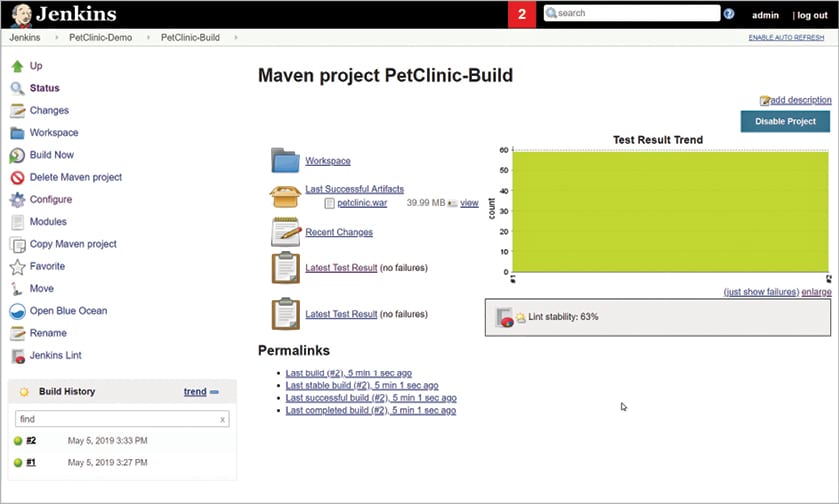839x504 pixels.
Task: Click the Disable Project button
Action: [x=785, y=121]
